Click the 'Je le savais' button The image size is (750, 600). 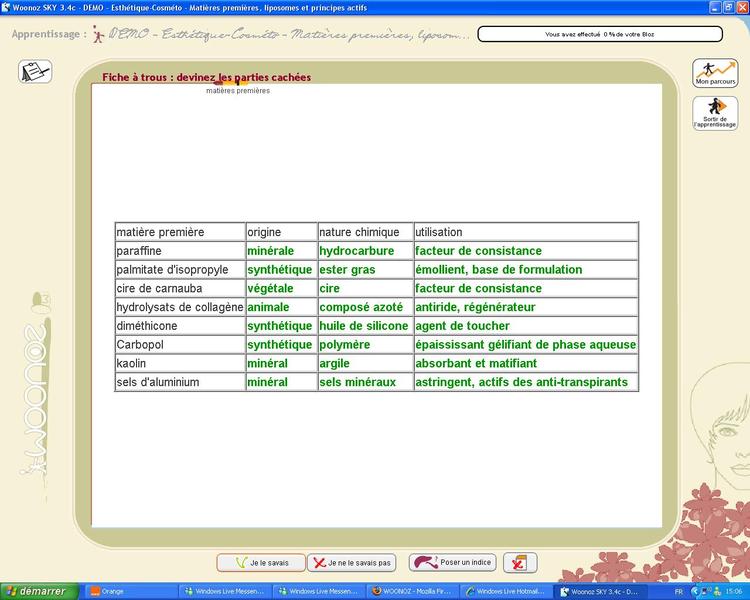pos(259,563)
